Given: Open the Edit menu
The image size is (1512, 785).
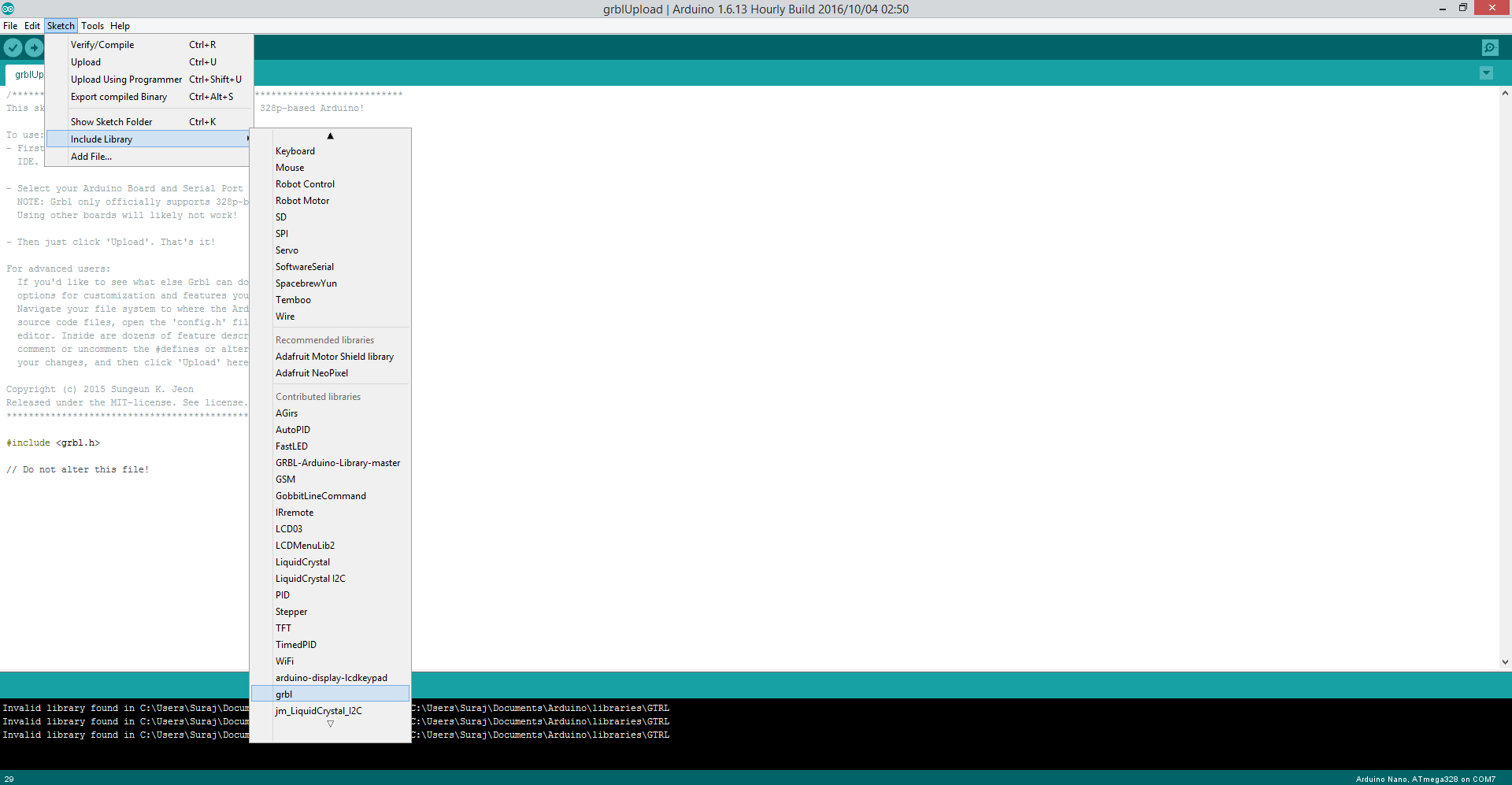Looking at the screenshot, I should point(31,26).
